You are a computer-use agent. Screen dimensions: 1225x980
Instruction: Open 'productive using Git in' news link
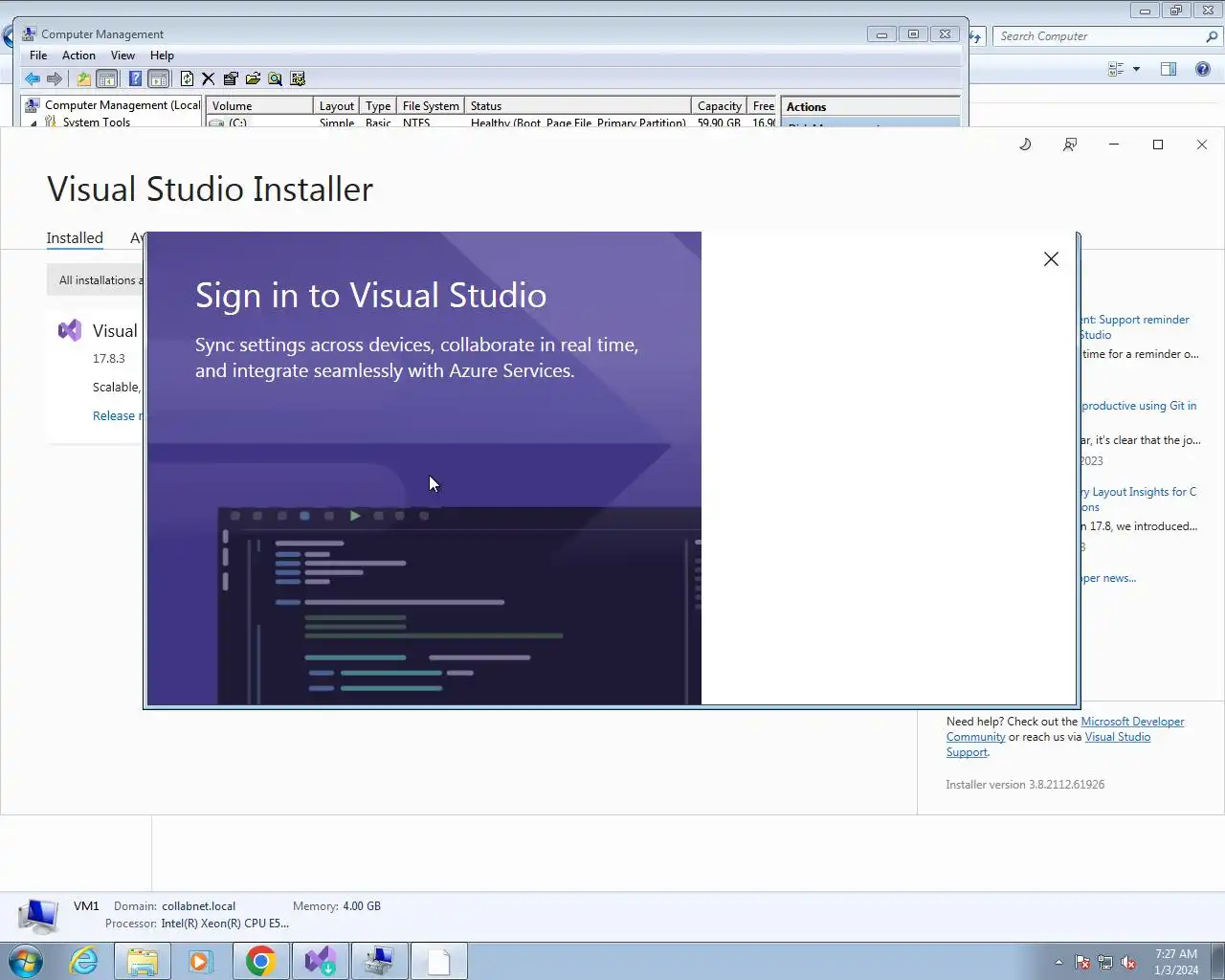[x=1139, y=406]
